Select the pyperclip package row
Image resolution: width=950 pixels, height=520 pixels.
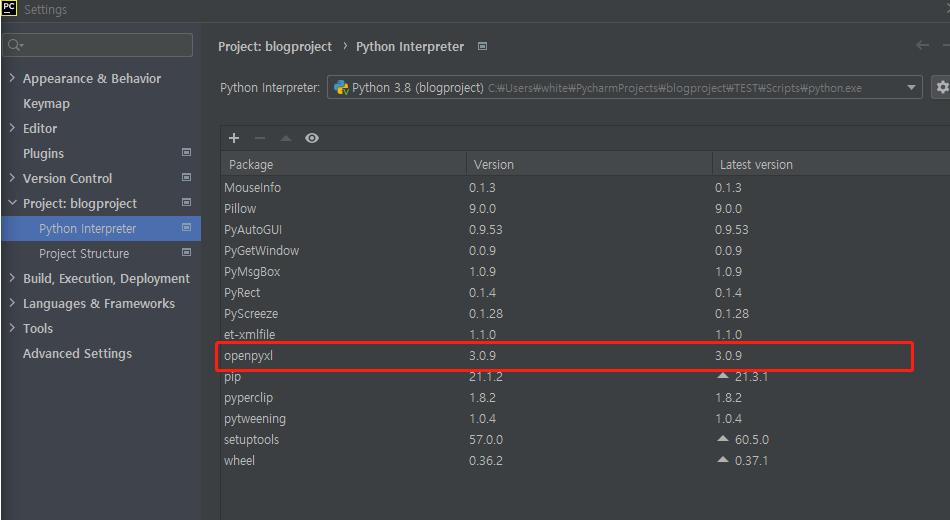coord(585,398)
